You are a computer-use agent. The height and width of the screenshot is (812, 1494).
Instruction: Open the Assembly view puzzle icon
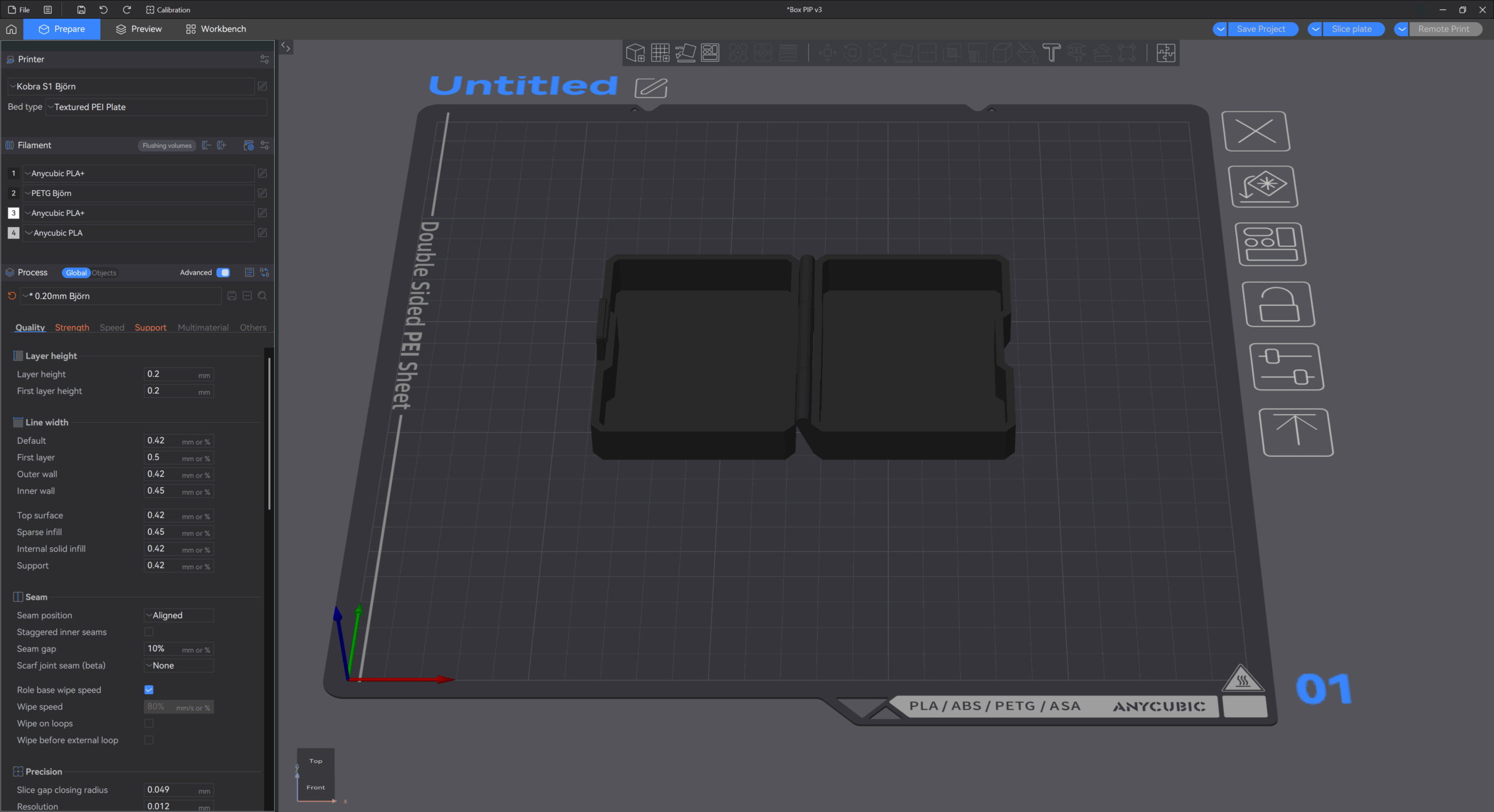point(1165,53)
